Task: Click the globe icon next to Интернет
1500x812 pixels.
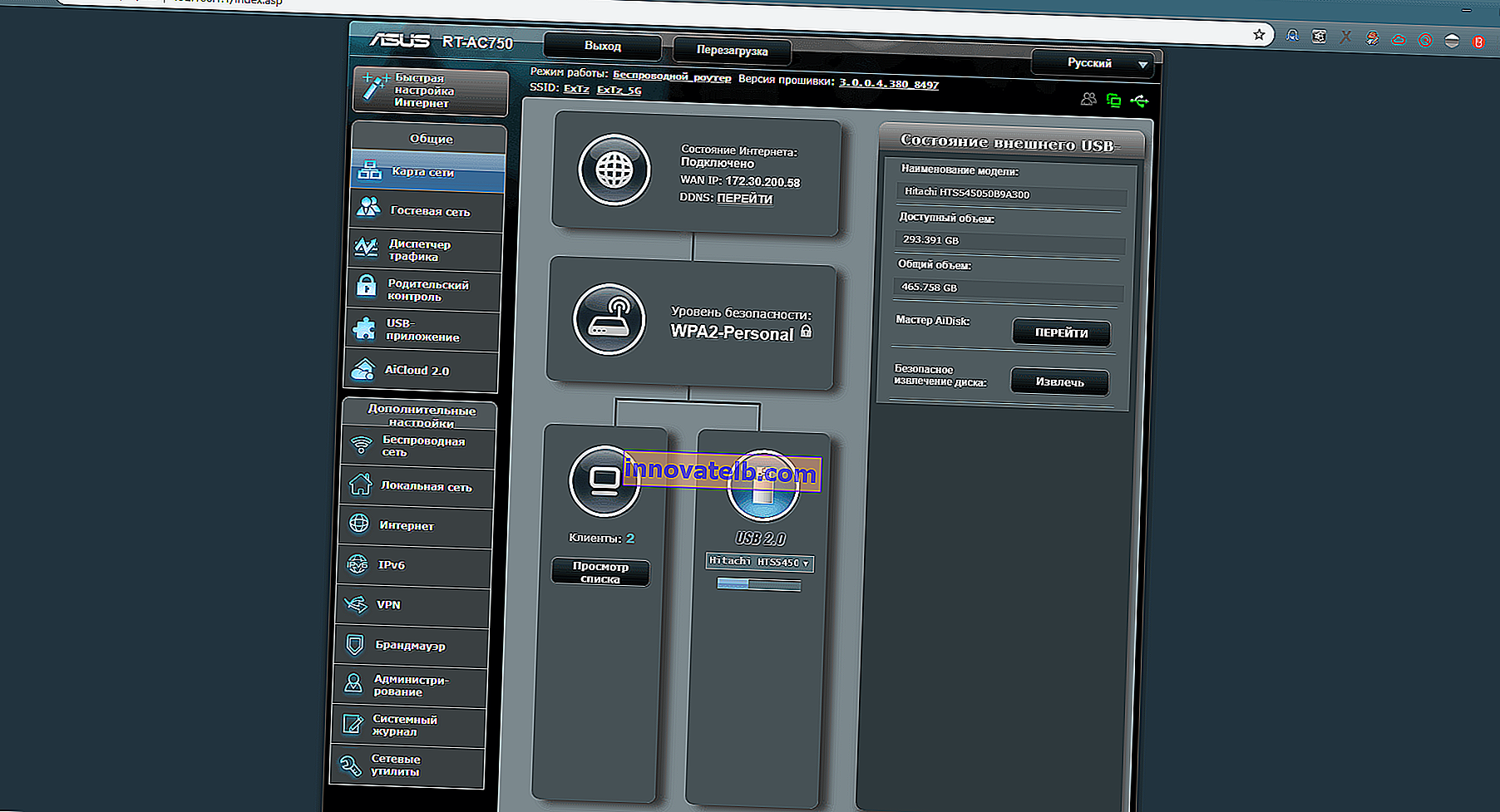Action: tap(359, 524)
